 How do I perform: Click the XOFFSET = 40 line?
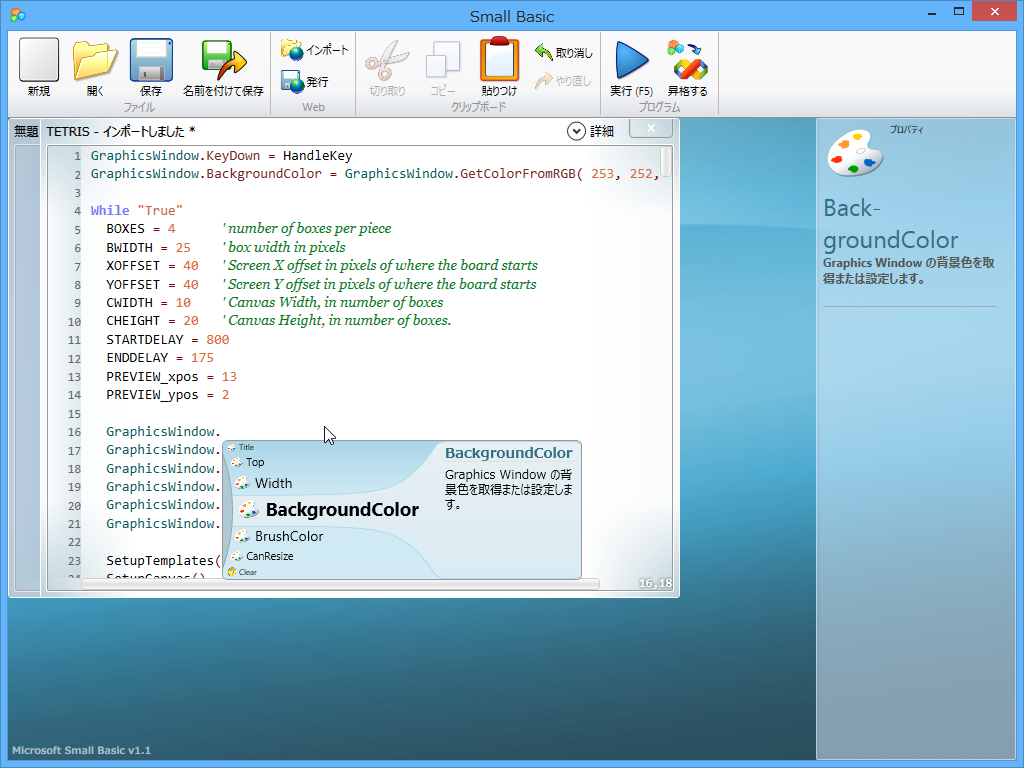(152, 266)
